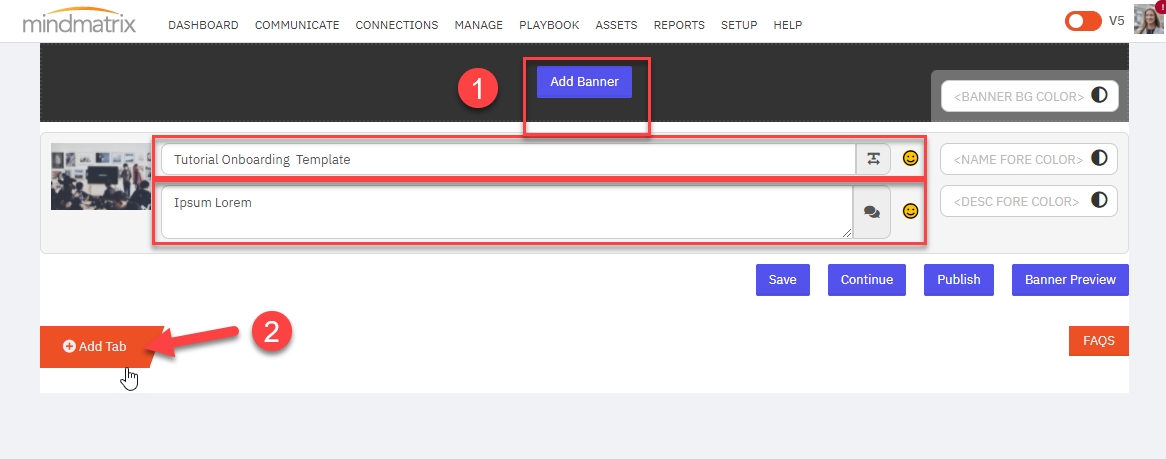Open the Playbook menu
This screenshot has width=1166, height=459.
[x=549, y=25]
